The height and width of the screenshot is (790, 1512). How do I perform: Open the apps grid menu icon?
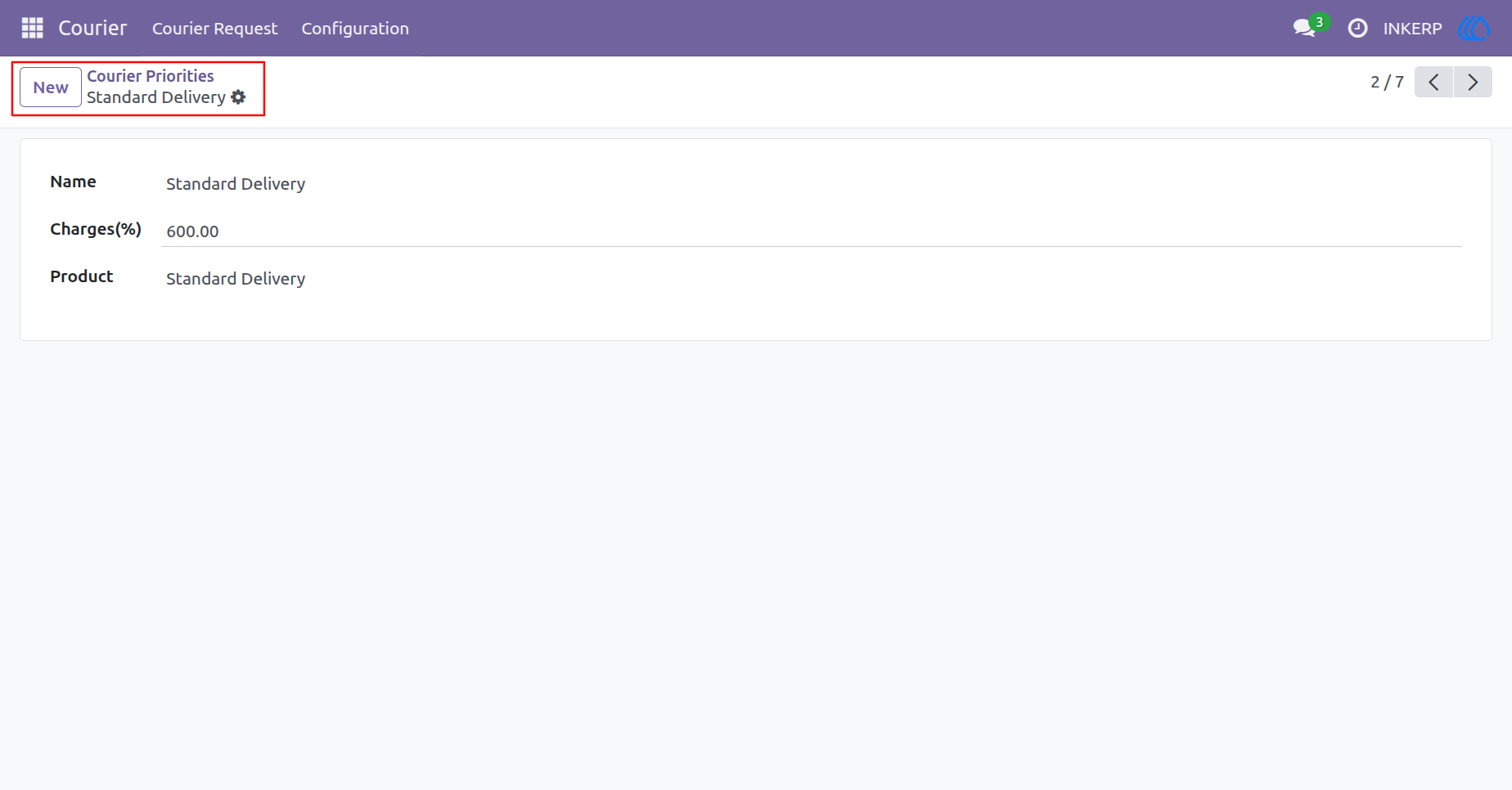click(32, 28)
